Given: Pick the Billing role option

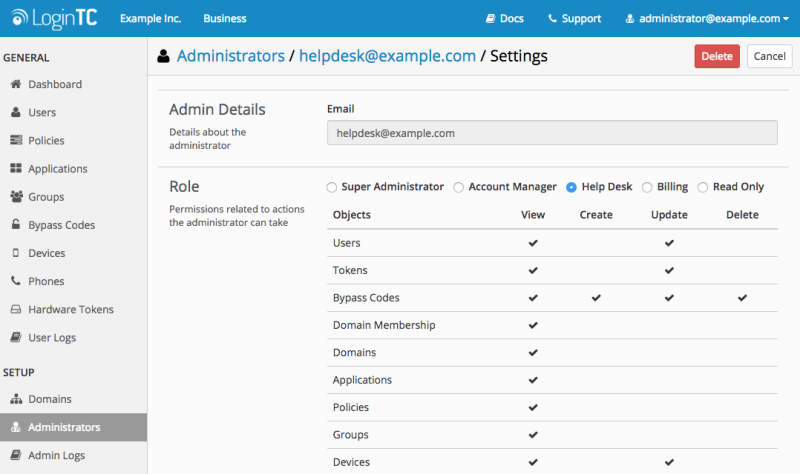Looking at the screenshot, I should pyautogui.click(x=647, y=187).
